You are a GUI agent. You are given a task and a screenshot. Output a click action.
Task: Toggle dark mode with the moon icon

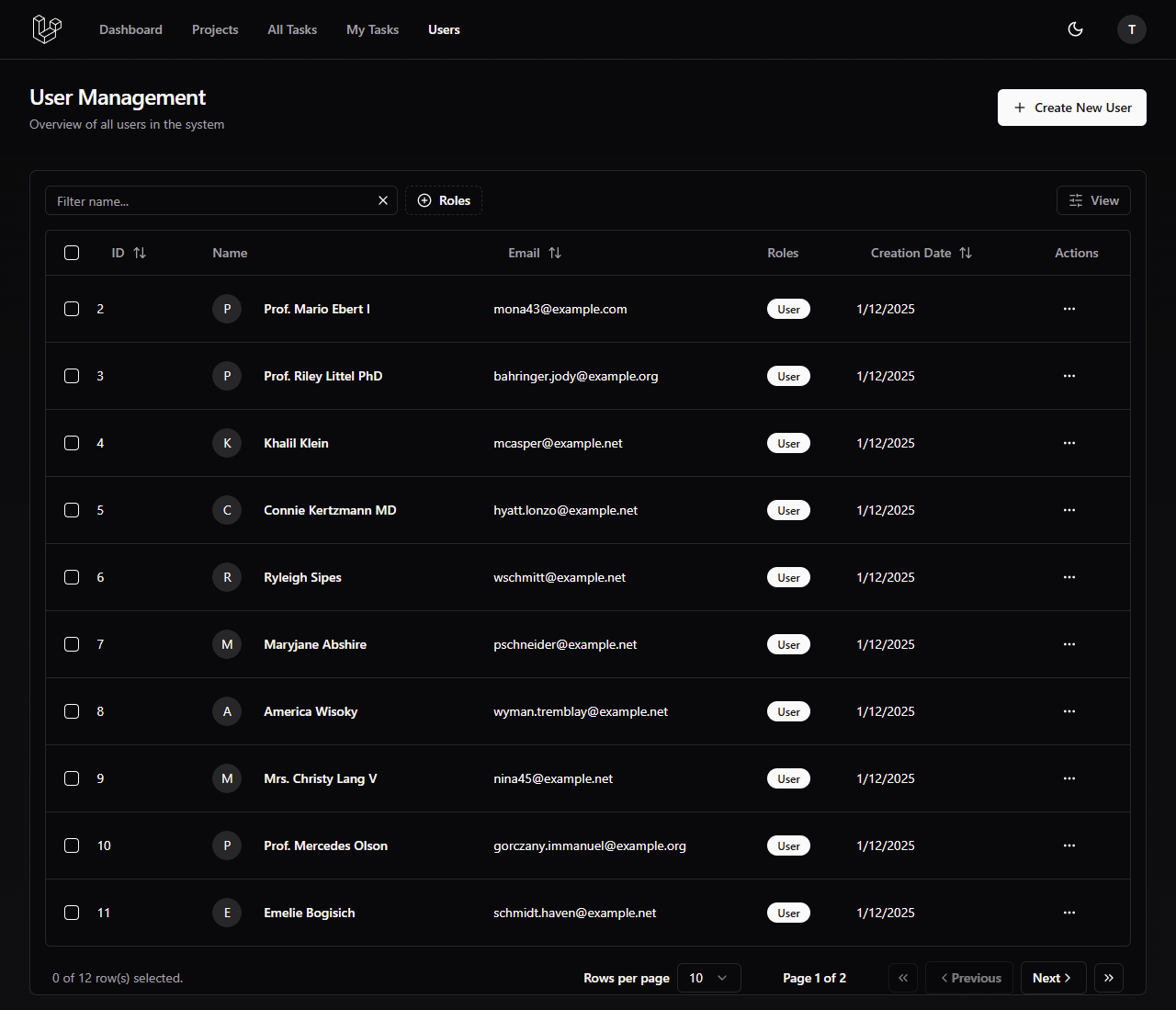tap(1075, 29)
